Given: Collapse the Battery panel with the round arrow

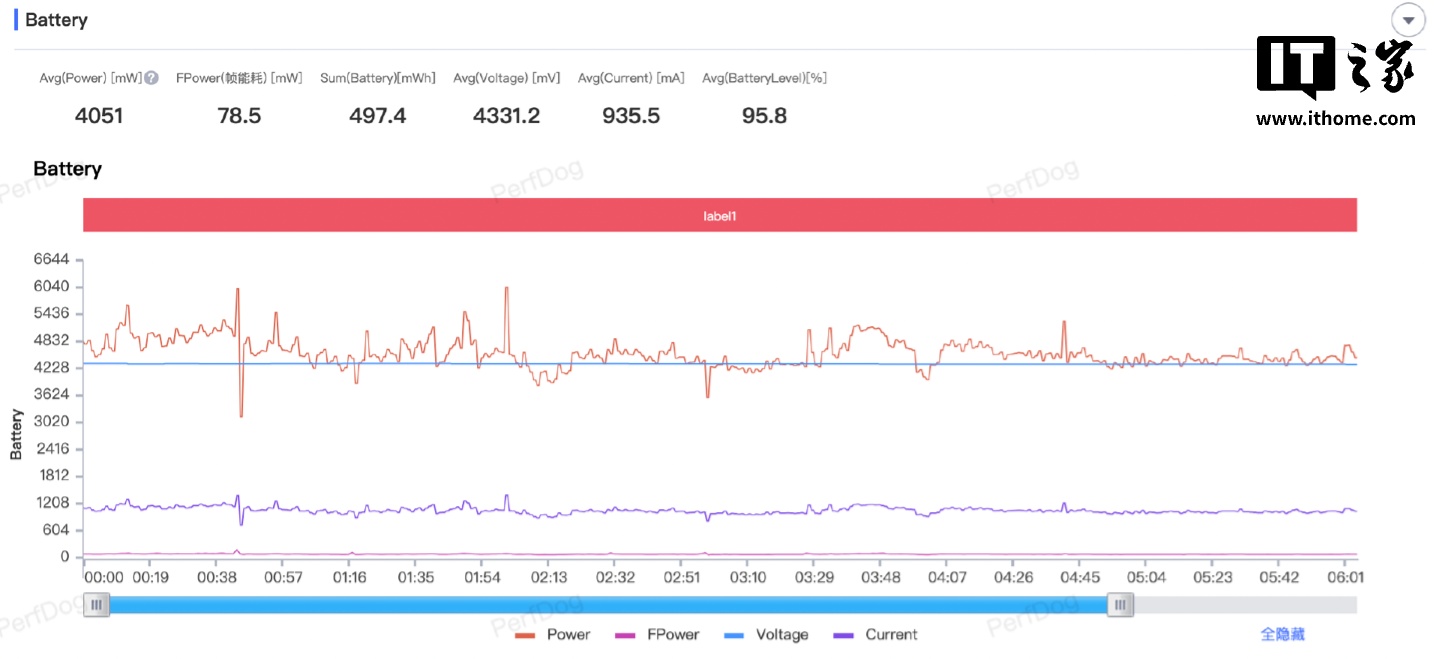Looking at the screenshot, I should [x=1408, y=21].
